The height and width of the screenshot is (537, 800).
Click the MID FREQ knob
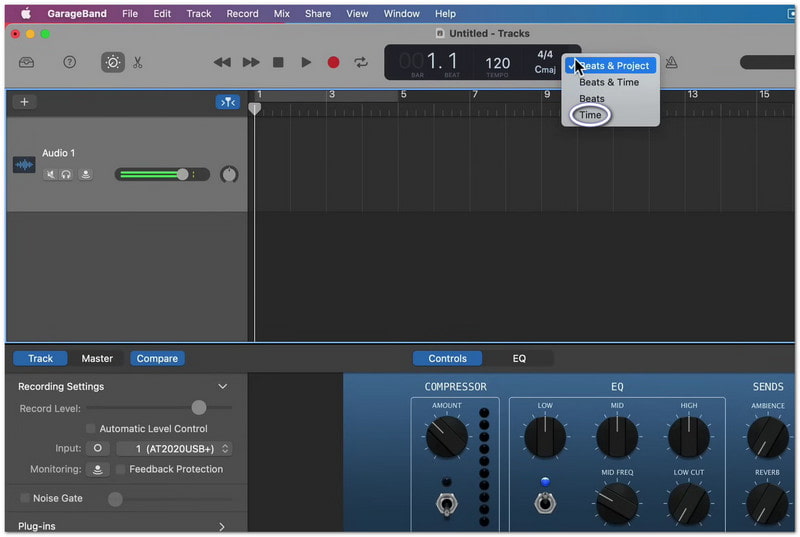tap(617, 504)
